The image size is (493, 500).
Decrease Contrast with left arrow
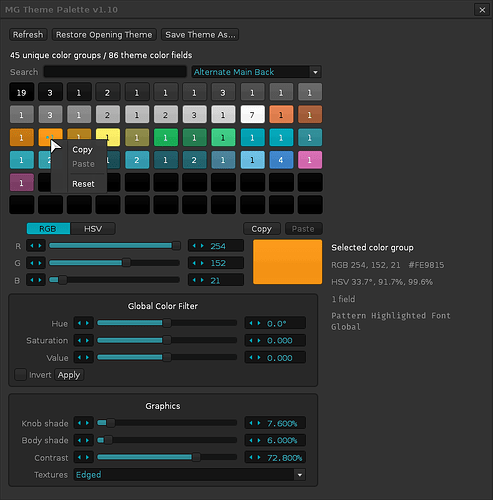click(79, 457)
